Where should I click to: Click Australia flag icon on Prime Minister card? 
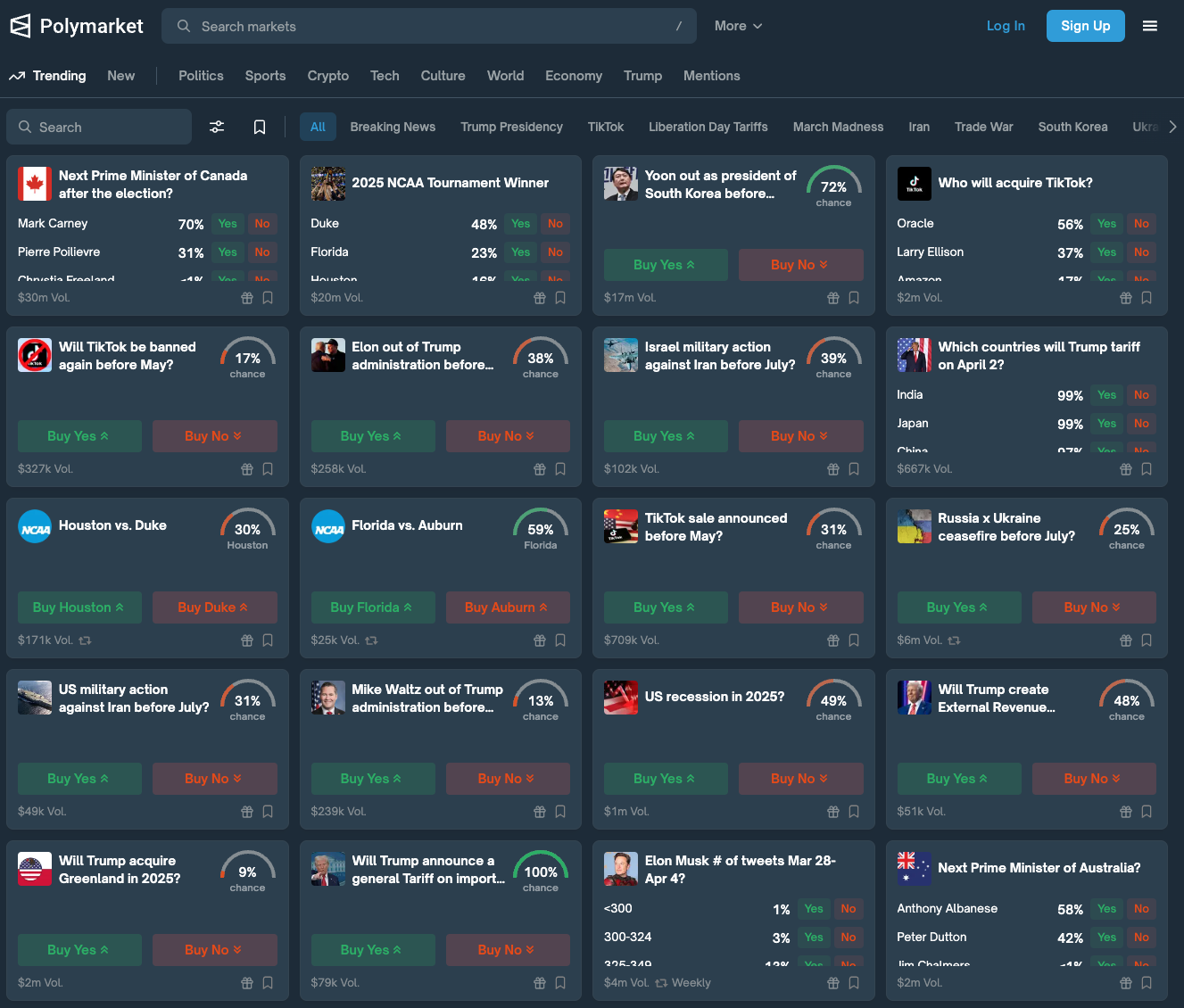pos(914,869)
